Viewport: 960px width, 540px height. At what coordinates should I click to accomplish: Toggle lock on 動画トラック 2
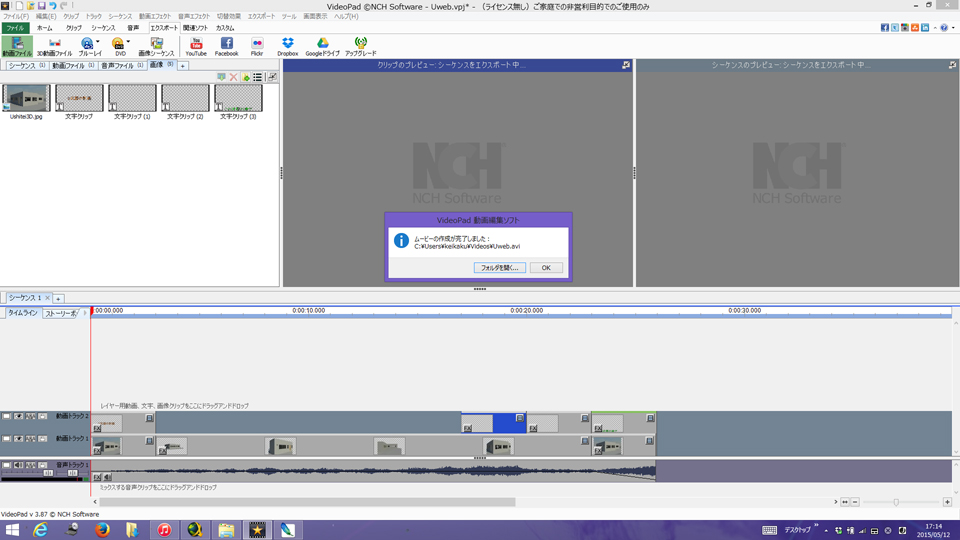point(43,416)
